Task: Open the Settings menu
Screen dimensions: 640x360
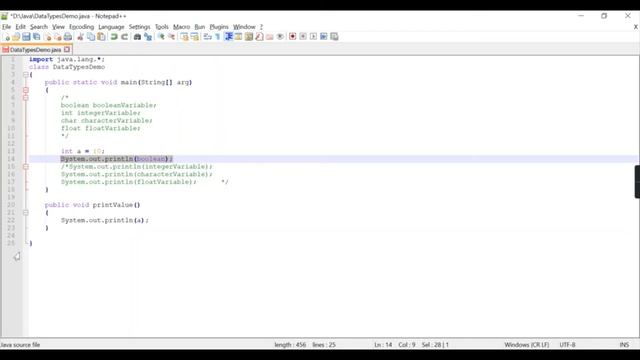Action: (140, 27)
